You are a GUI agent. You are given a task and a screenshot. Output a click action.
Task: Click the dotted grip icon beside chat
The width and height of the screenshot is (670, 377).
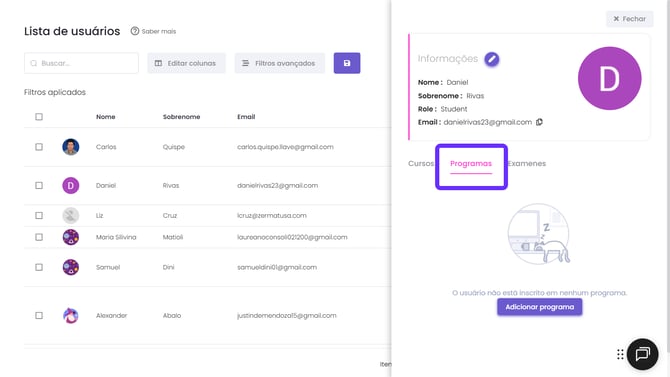620,354
